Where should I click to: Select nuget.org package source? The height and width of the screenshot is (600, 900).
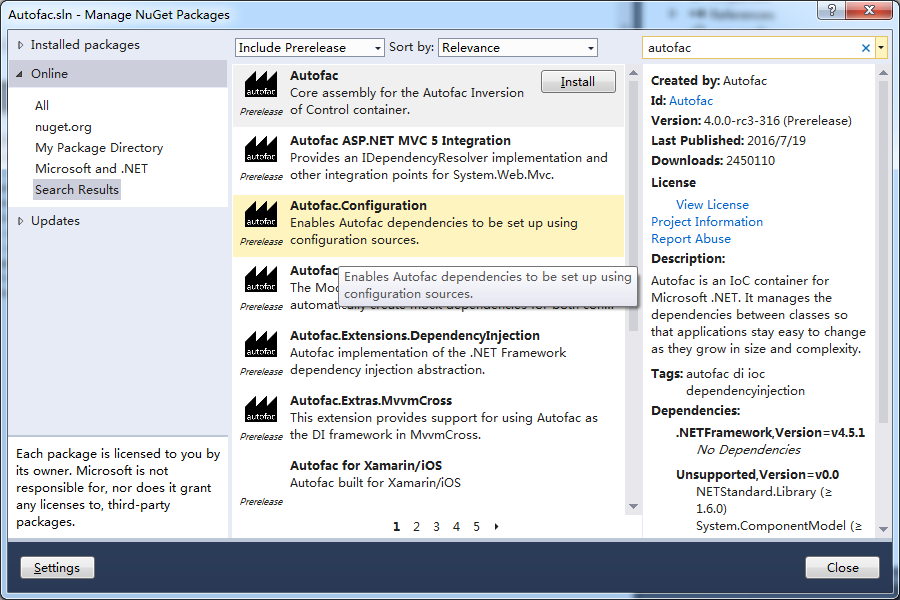coord(63,127)
